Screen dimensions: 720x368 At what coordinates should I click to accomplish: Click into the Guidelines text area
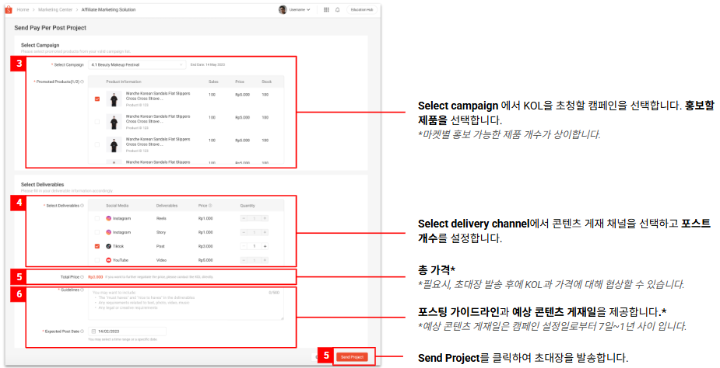click(186, 304)
